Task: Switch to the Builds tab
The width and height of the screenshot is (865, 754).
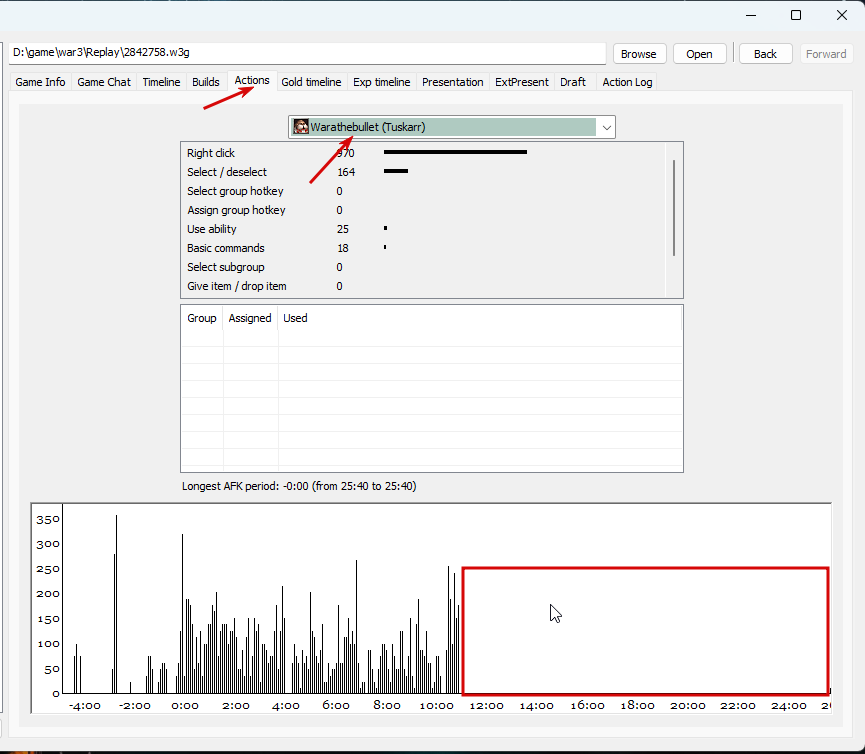Action: pyautogui.click(x=206, y=82)
